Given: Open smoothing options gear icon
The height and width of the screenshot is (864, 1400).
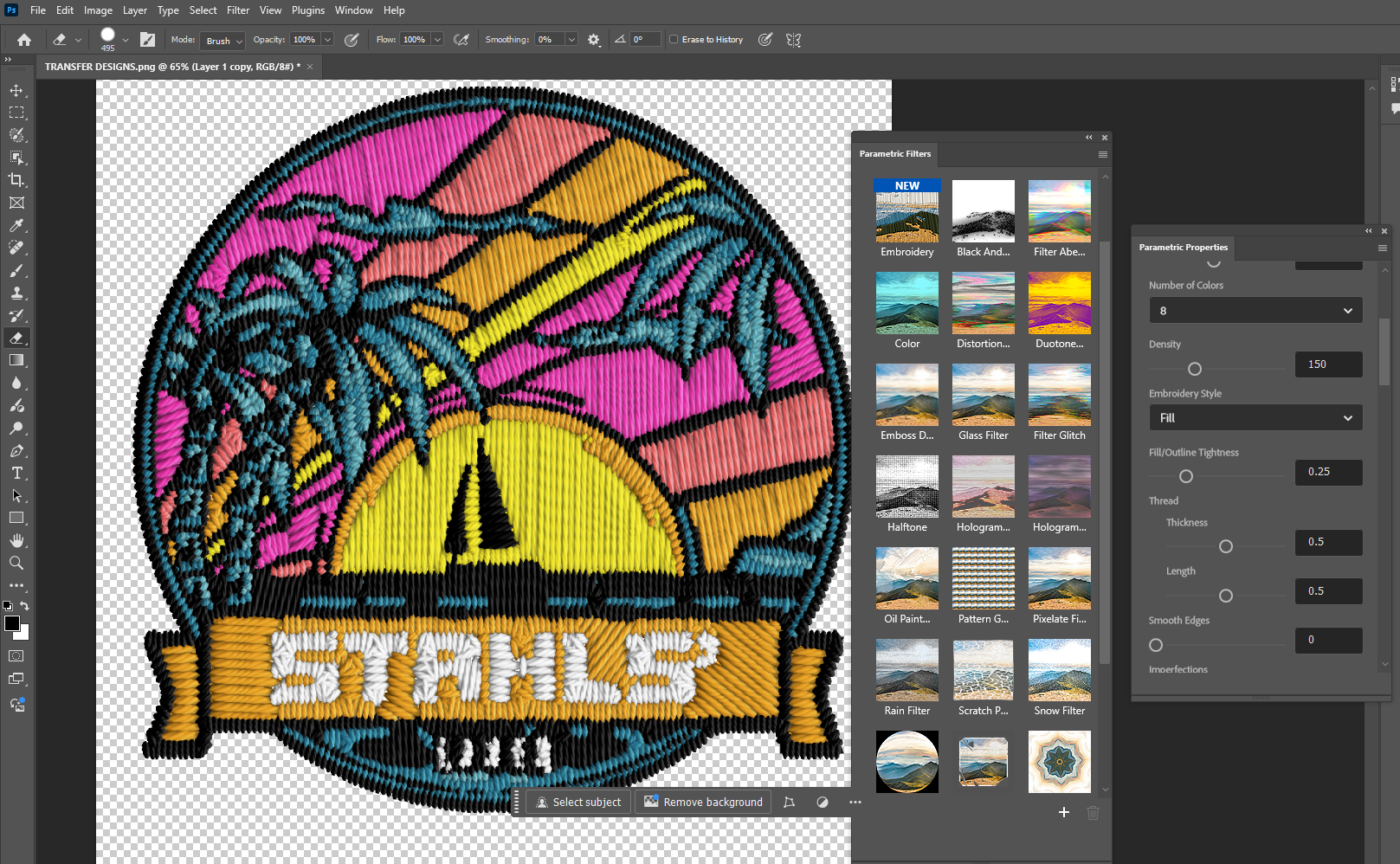Looking at the screenshot, I should pyautogui.click(x=594, y=40).
